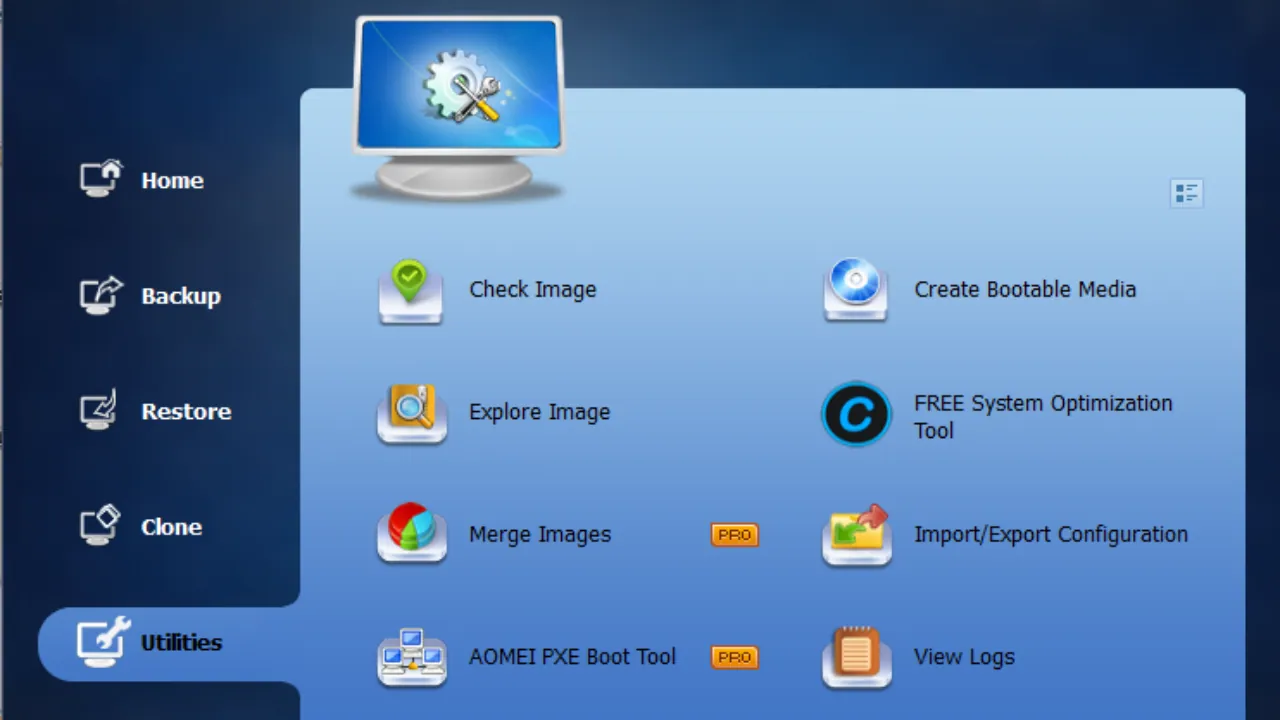Select the AOMEI PXE Boot Tool text
Screen dimensions: 1280x720
click(573, 657)
